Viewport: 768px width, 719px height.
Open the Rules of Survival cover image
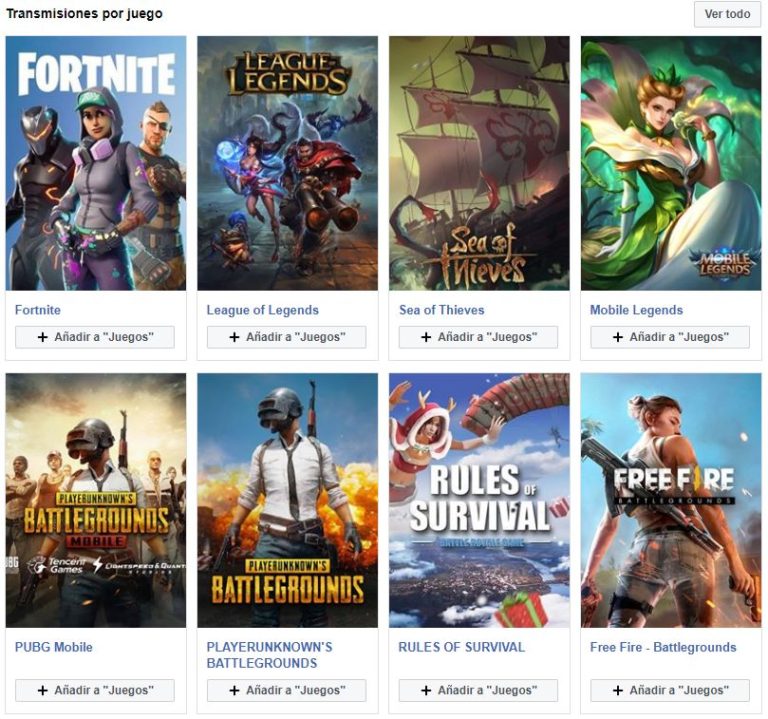[479, 500]
